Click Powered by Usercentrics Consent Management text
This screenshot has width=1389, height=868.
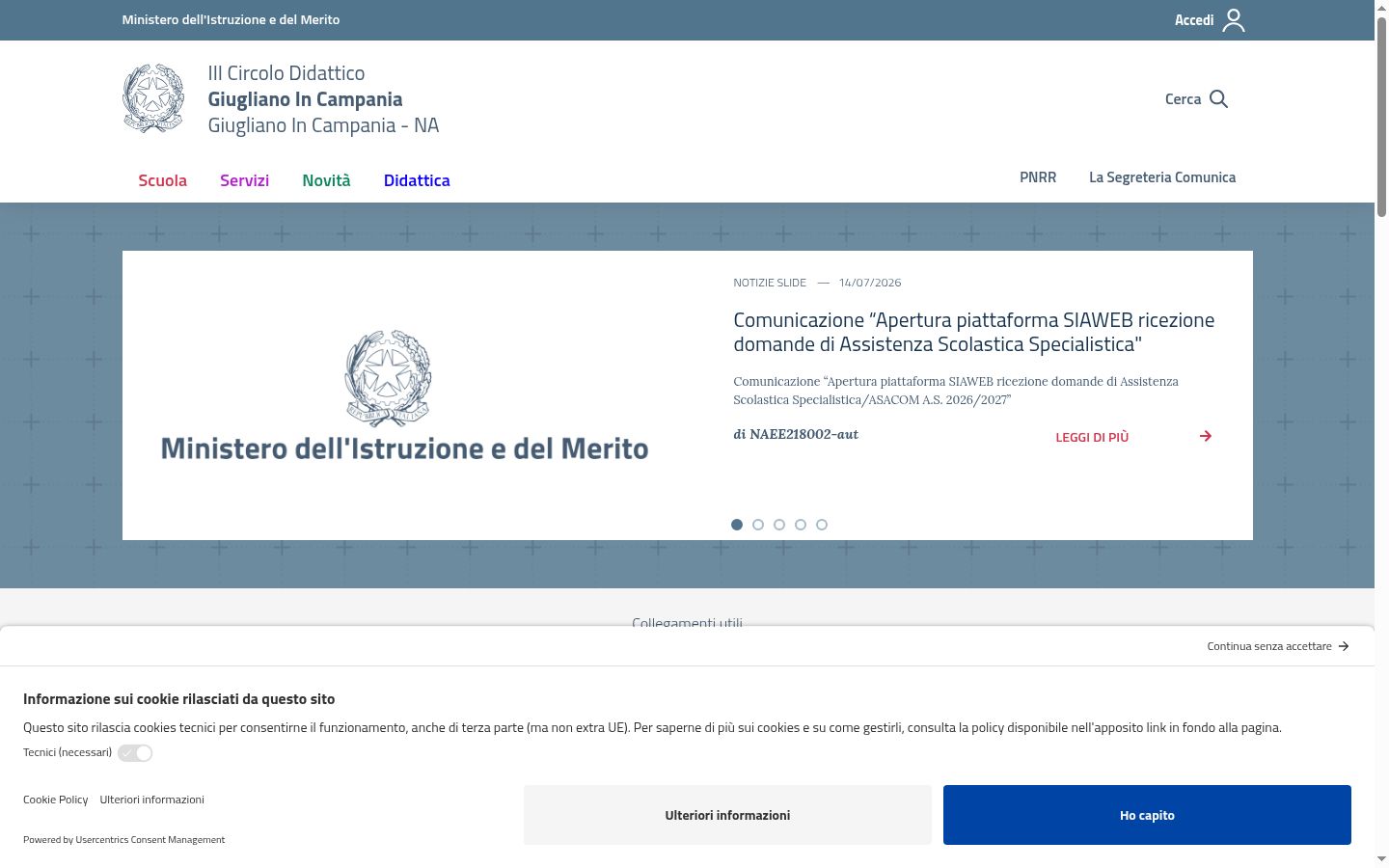point(123,840)
